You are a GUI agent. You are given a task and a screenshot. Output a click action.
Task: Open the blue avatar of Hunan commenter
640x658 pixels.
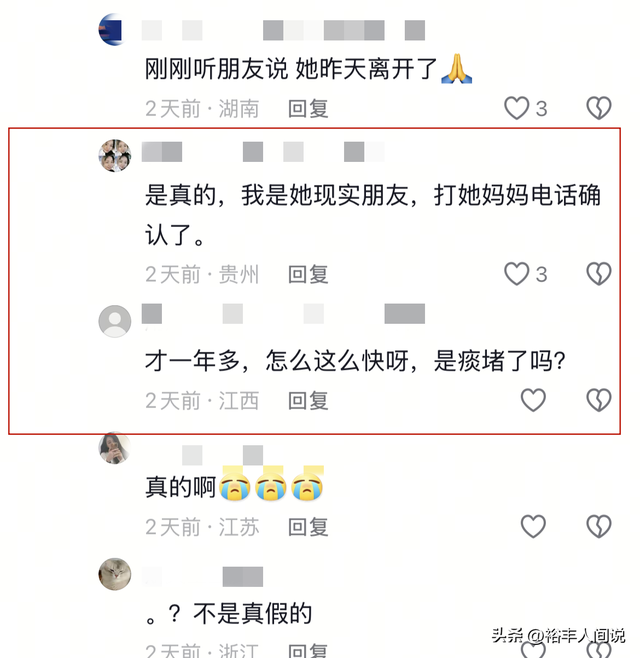[111, 29]
